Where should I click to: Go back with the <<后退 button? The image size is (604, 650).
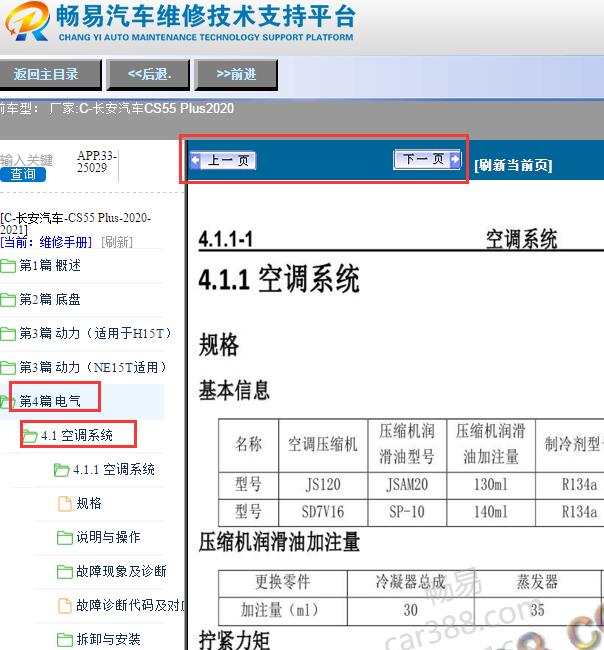(148, 75)
